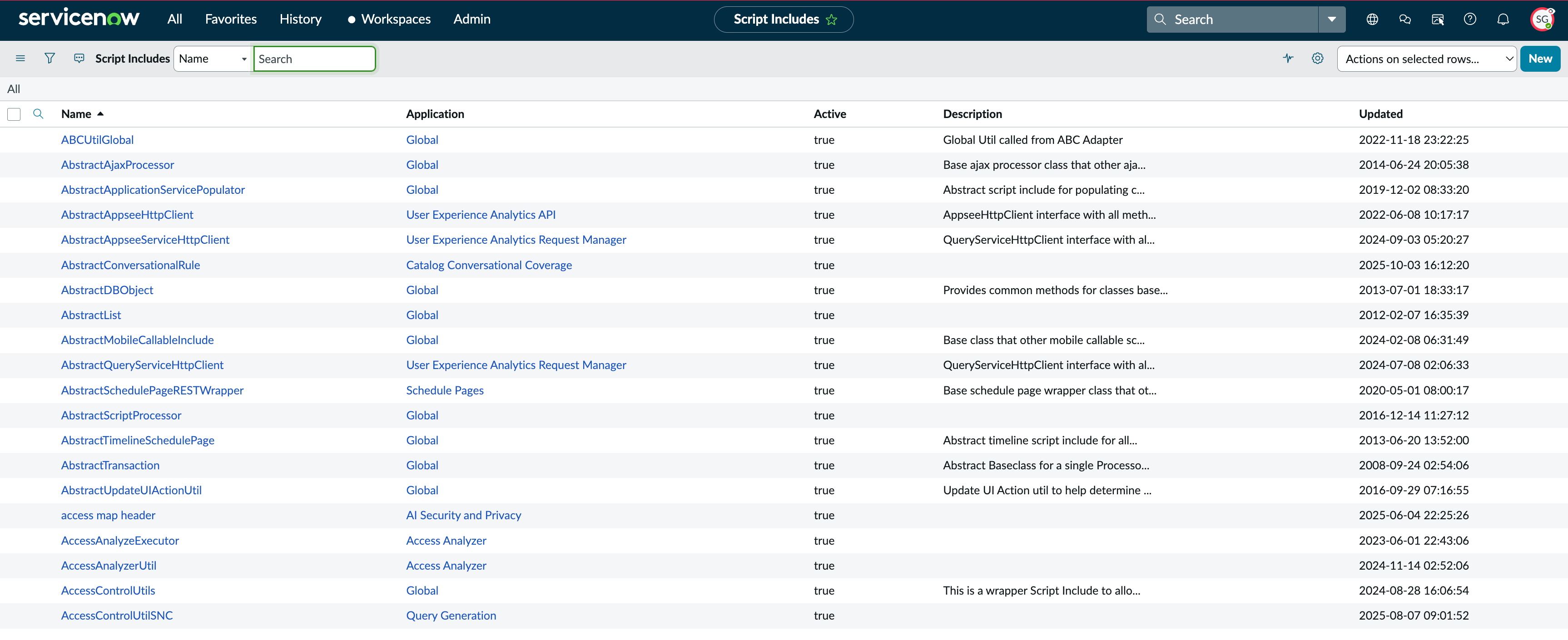Click Global application for ABCUtilGlobal row
The width and height of the screenshot is (1568, 640).
point(422,140)
